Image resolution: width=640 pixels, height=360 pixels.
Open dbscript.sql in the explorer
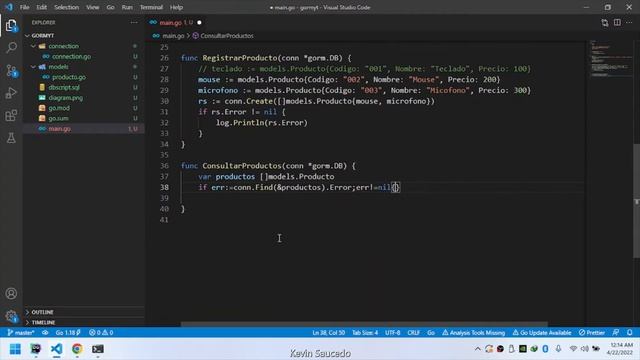pos(84,87)
